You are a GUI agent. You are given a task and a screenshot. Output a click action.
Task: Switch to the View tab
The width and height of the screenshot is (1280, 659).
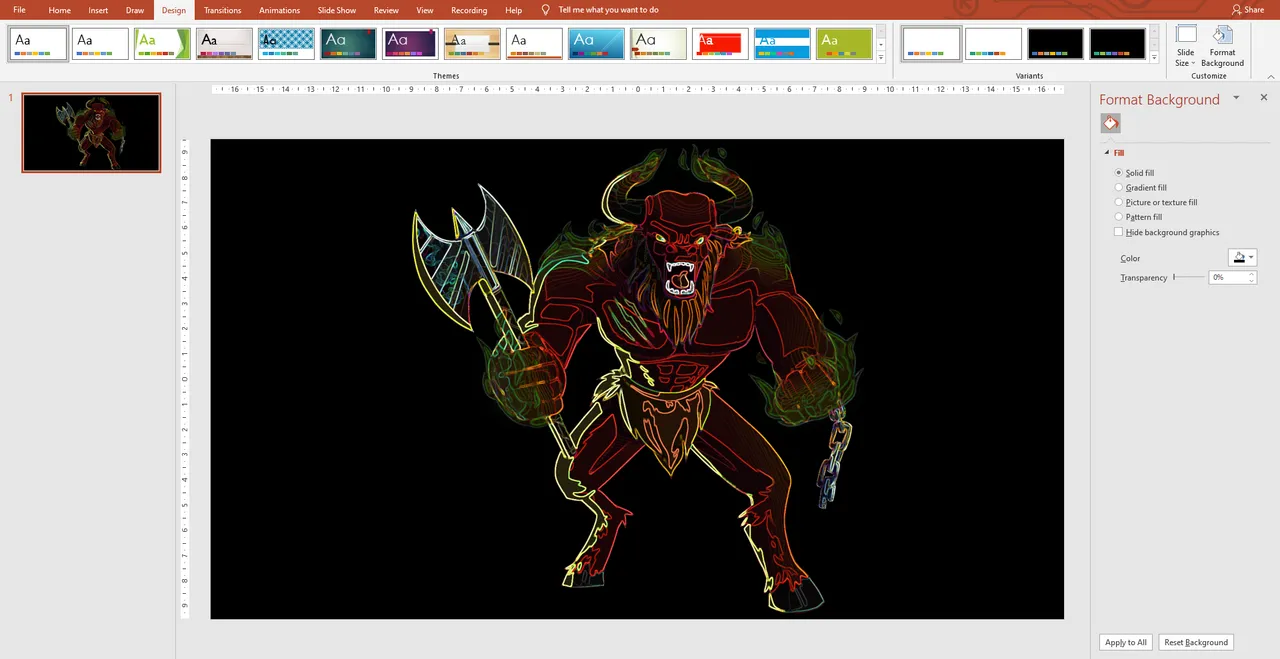pyautogui.click(x=425, y=10)
